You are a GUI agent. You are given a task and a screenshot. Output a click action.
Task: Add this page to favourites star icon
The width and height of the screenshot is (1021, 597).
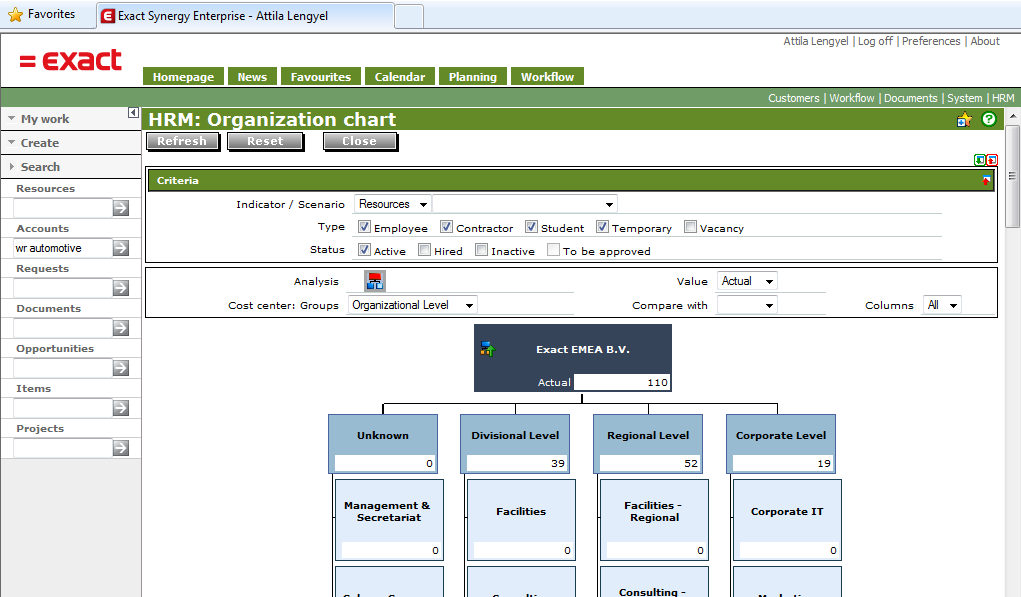coord(964,120)
